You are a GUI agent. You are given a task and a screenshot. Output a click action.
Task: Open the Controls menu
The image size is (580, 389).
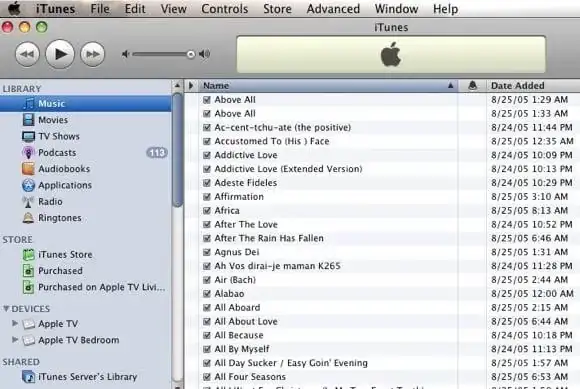coord(225,9)
